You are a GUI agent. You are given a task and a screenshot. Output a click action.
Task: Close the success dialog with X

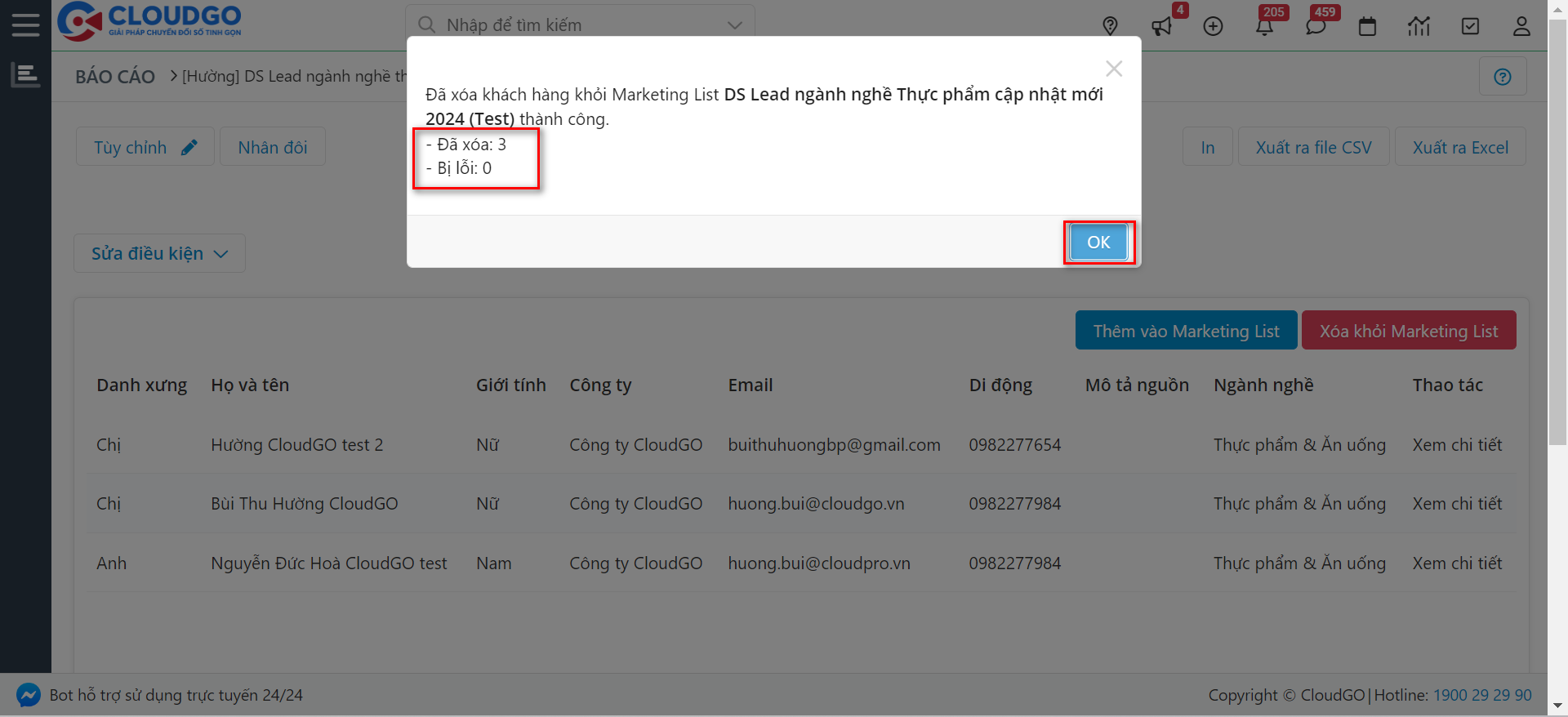tap(1114, 69)
